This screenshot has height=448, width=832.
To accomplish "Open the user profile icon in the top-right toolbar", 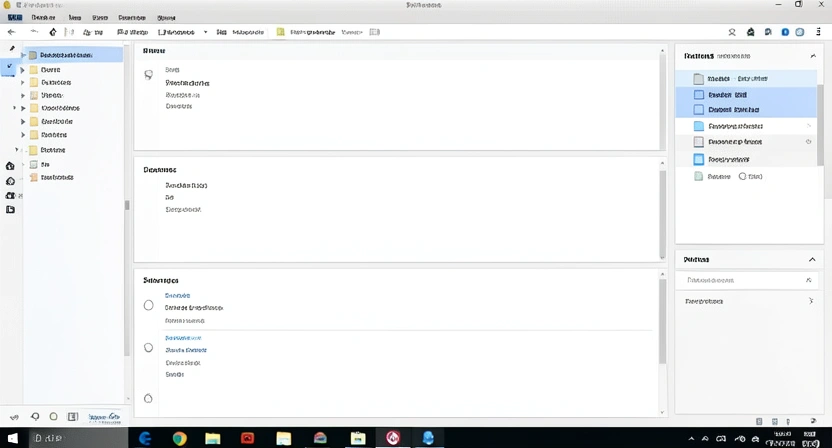I will tap(732, 32).
